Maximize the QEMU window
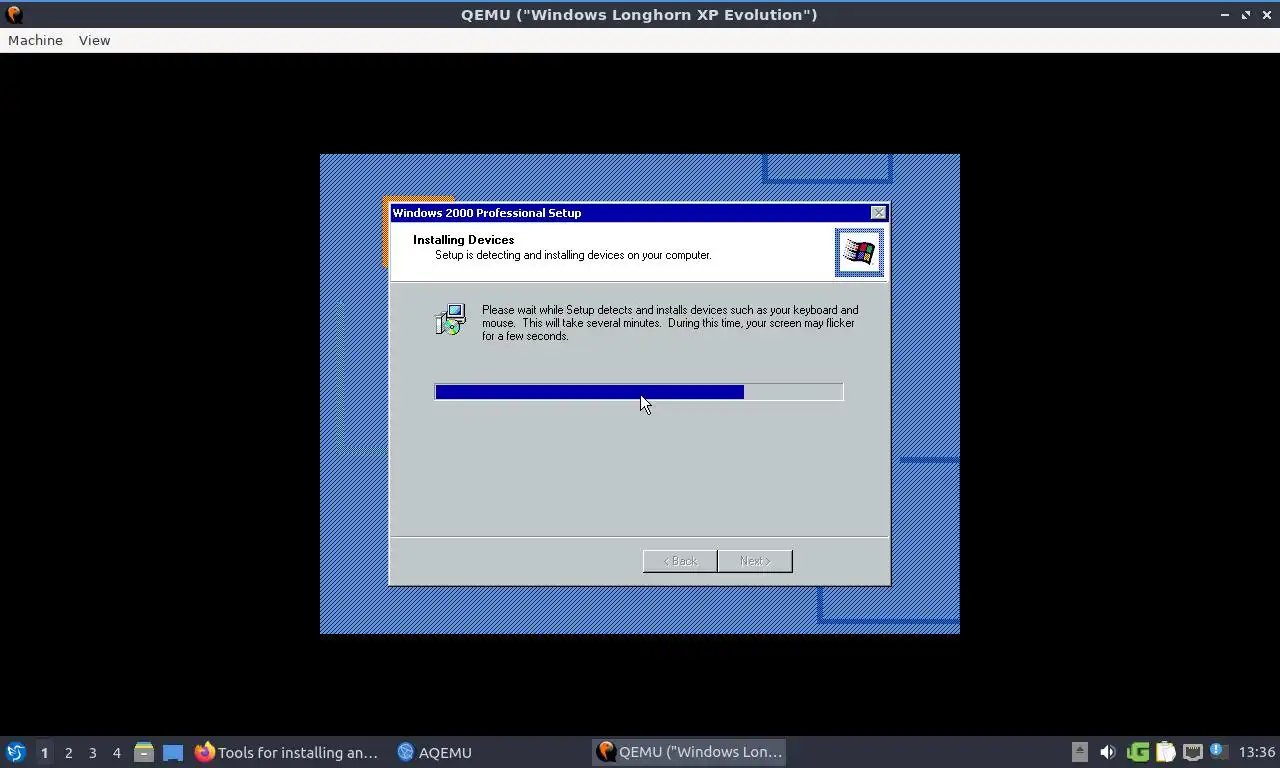The width and height of the screenshot is (1280, 768). pos(1246,15)
